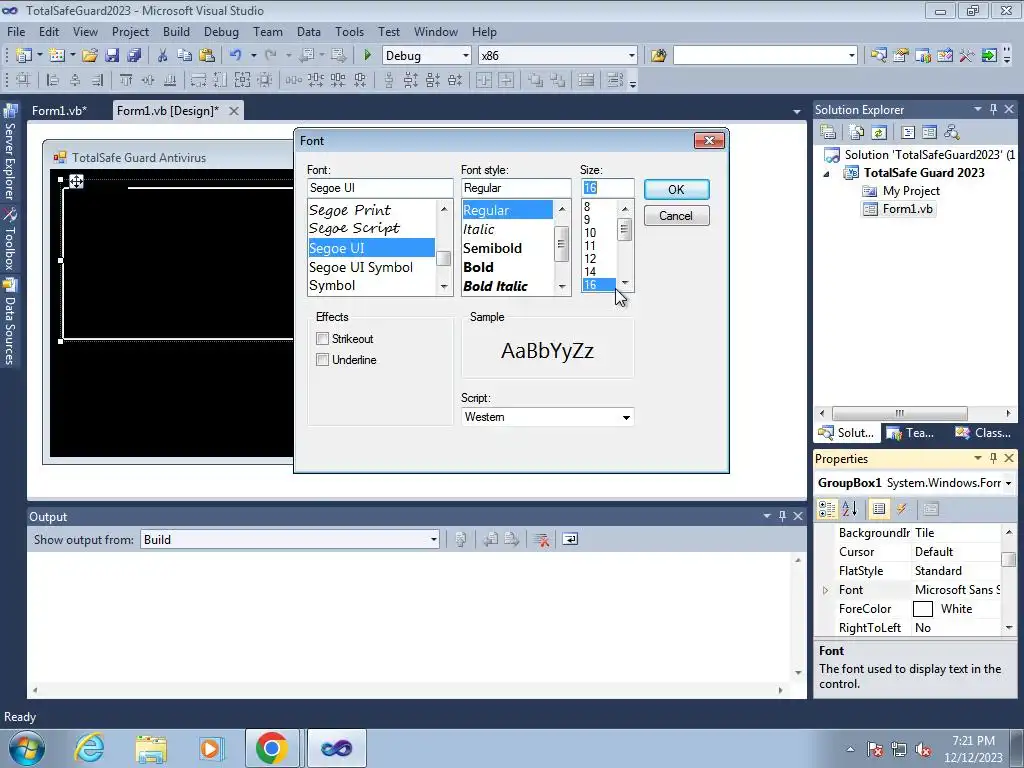Click View Code icon in Solution Explorer
This screenshot has height=768, width=1024.
pyautogui.click(x=908, y=132)
